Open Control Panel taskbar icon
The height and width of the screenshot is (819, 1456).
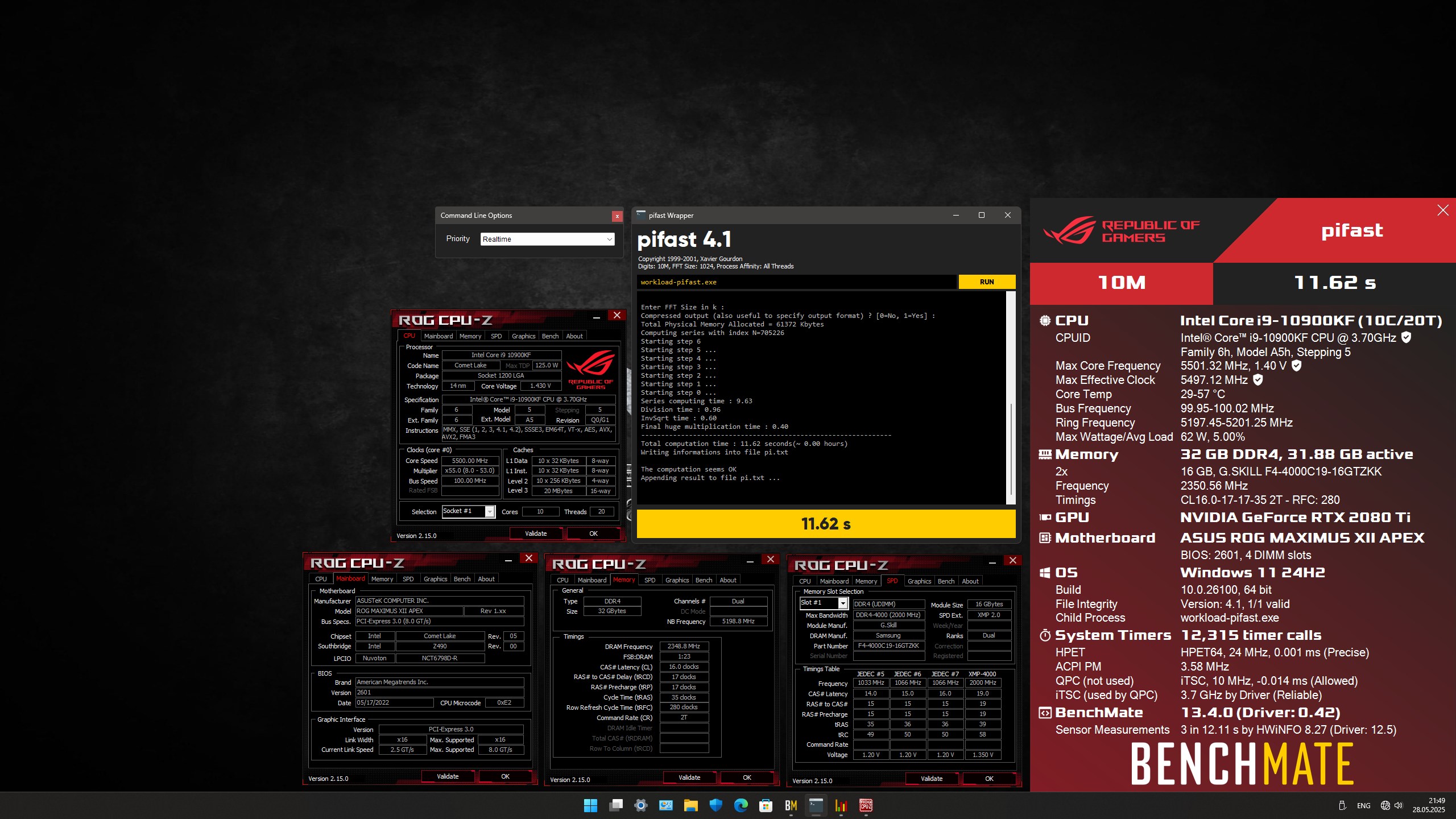pos(666,805)
